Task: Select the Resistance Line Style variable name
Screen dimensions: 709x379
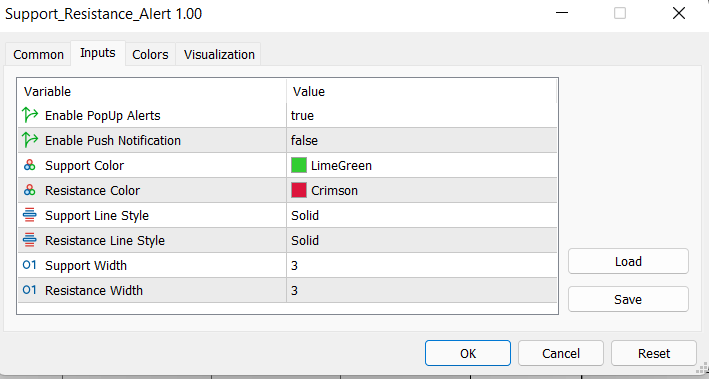Action: 105,241
